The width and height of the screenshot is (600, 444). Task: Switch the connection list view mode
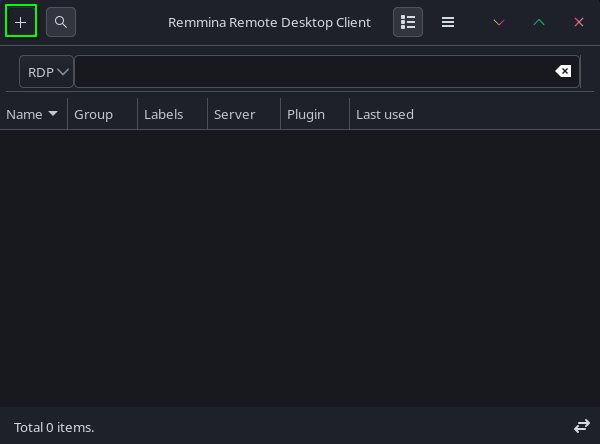[408, 21]
